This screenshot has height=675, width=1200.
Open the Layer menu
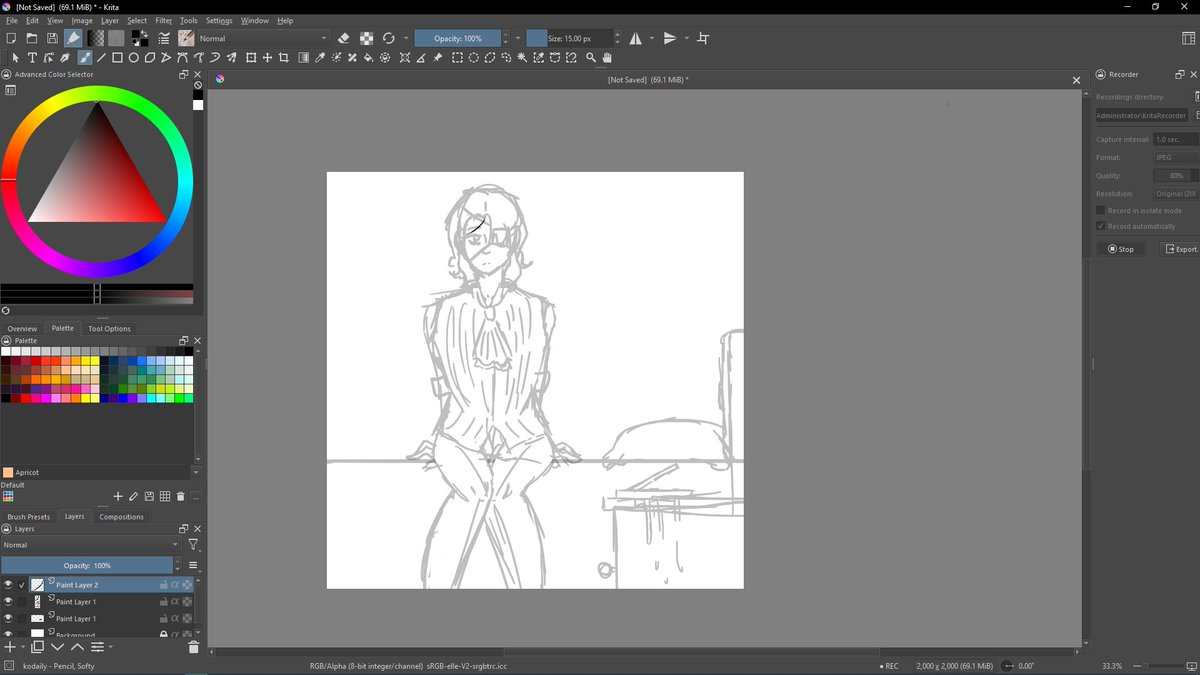tap(109, 20)
